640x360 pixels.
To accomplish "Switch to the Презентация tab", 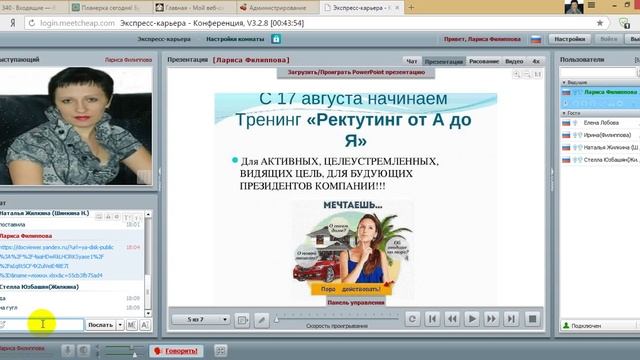I will pyautogui.click(x=444, y=61).
